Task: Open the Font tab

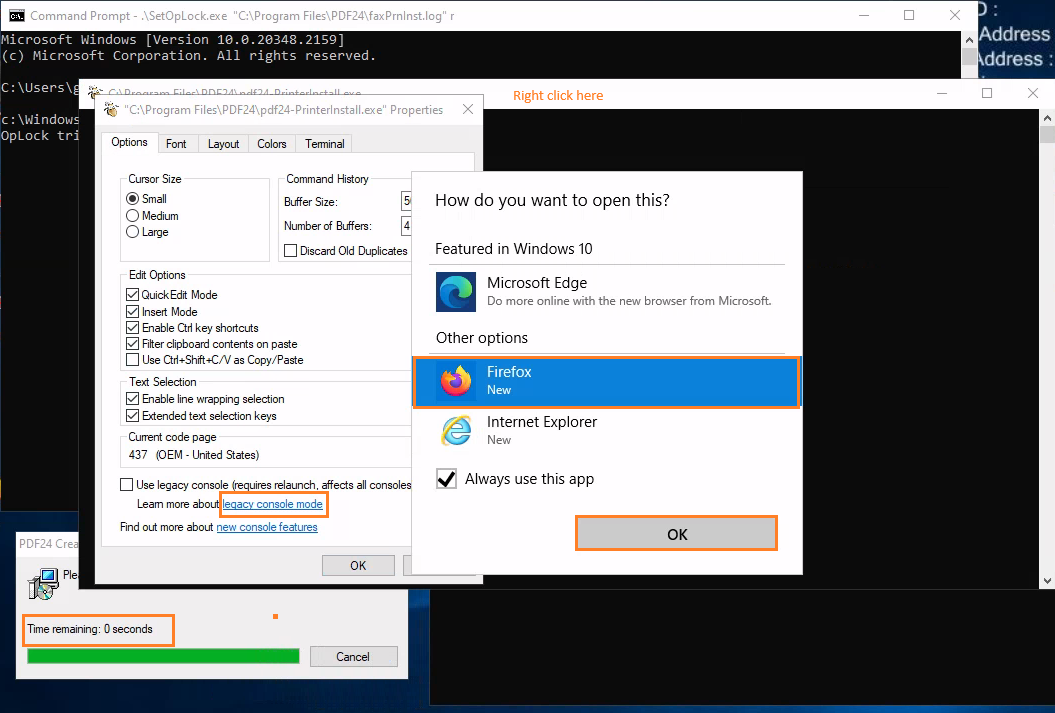Action: [x=176, y=144]
